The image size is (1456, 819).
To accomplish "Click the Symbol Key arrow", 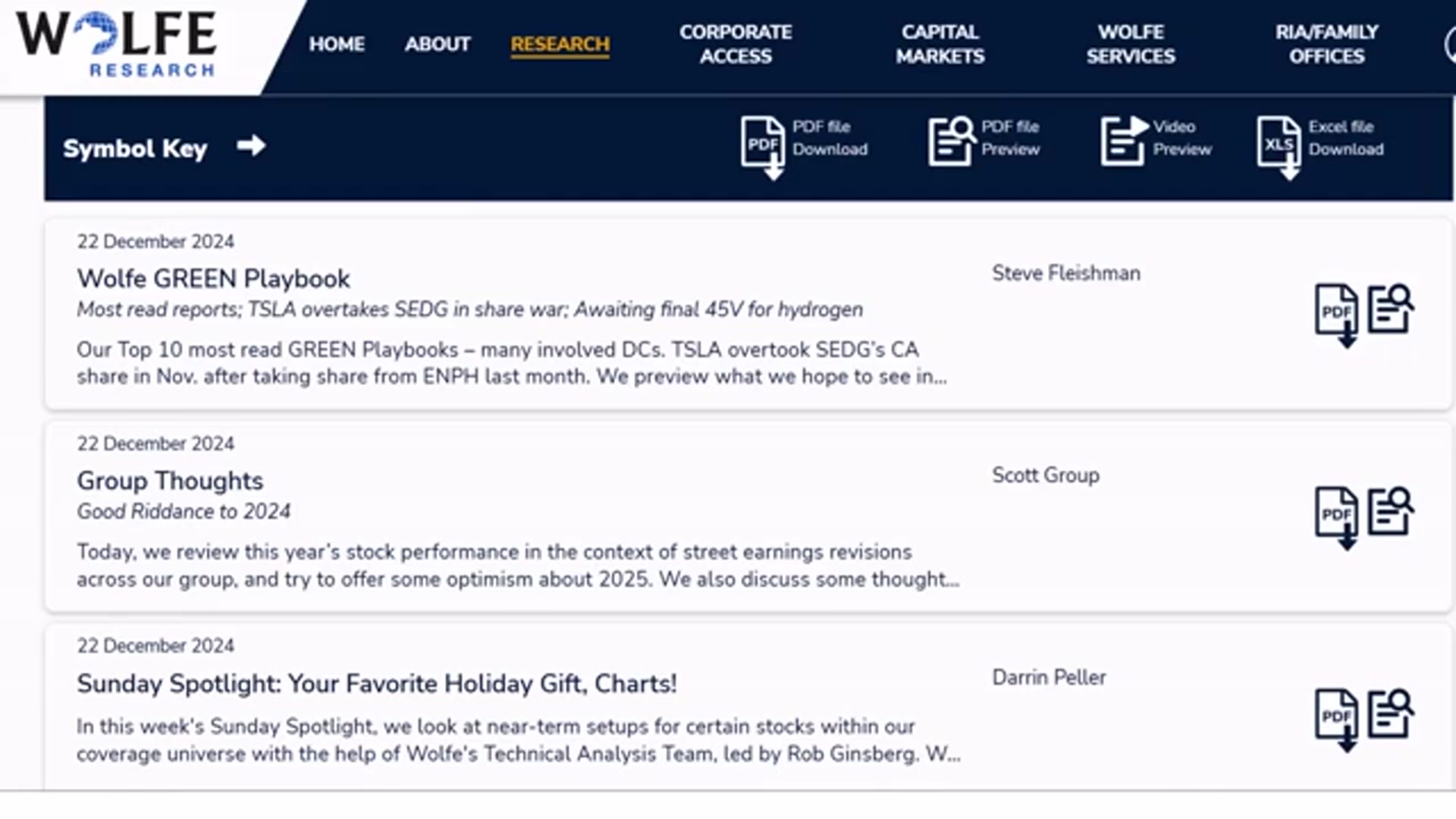I will tap(251, 146).
